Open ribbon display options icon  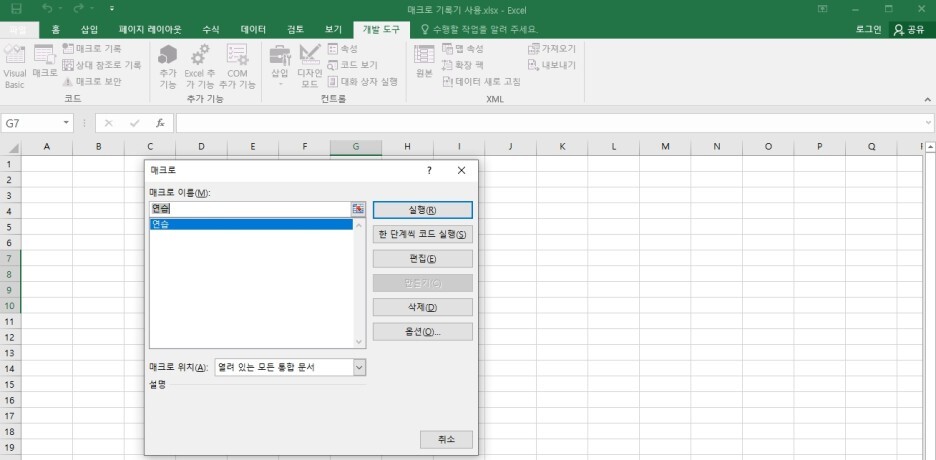click(823, 9)
